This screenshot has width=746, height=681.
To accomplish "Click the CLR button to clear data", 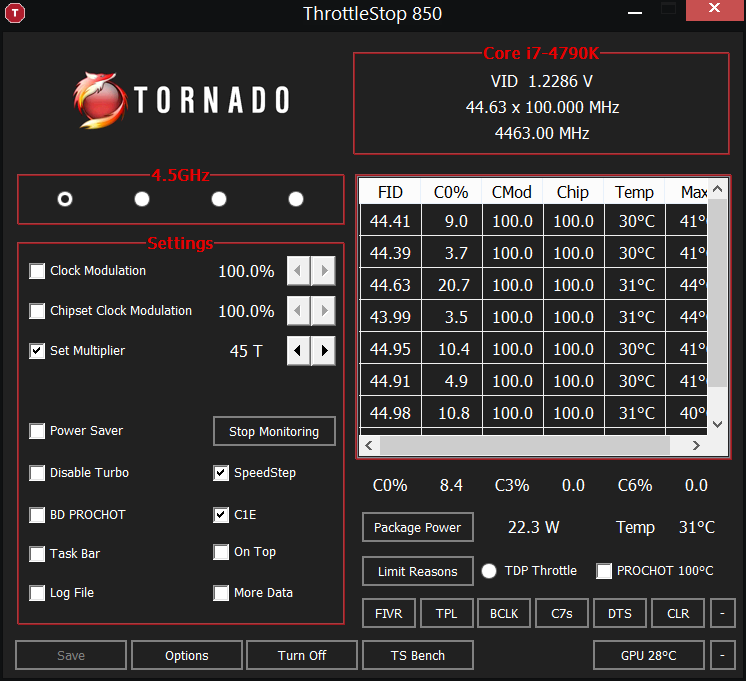I will (678, 613).
